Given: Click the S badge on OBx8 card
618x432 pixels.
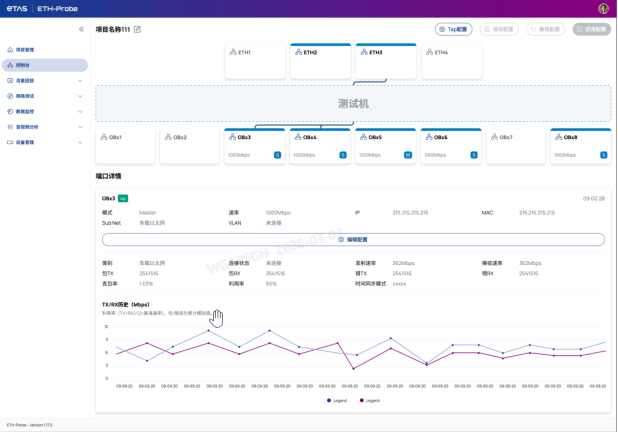Looking at the screenshot, I should click(x=603, y=155).
